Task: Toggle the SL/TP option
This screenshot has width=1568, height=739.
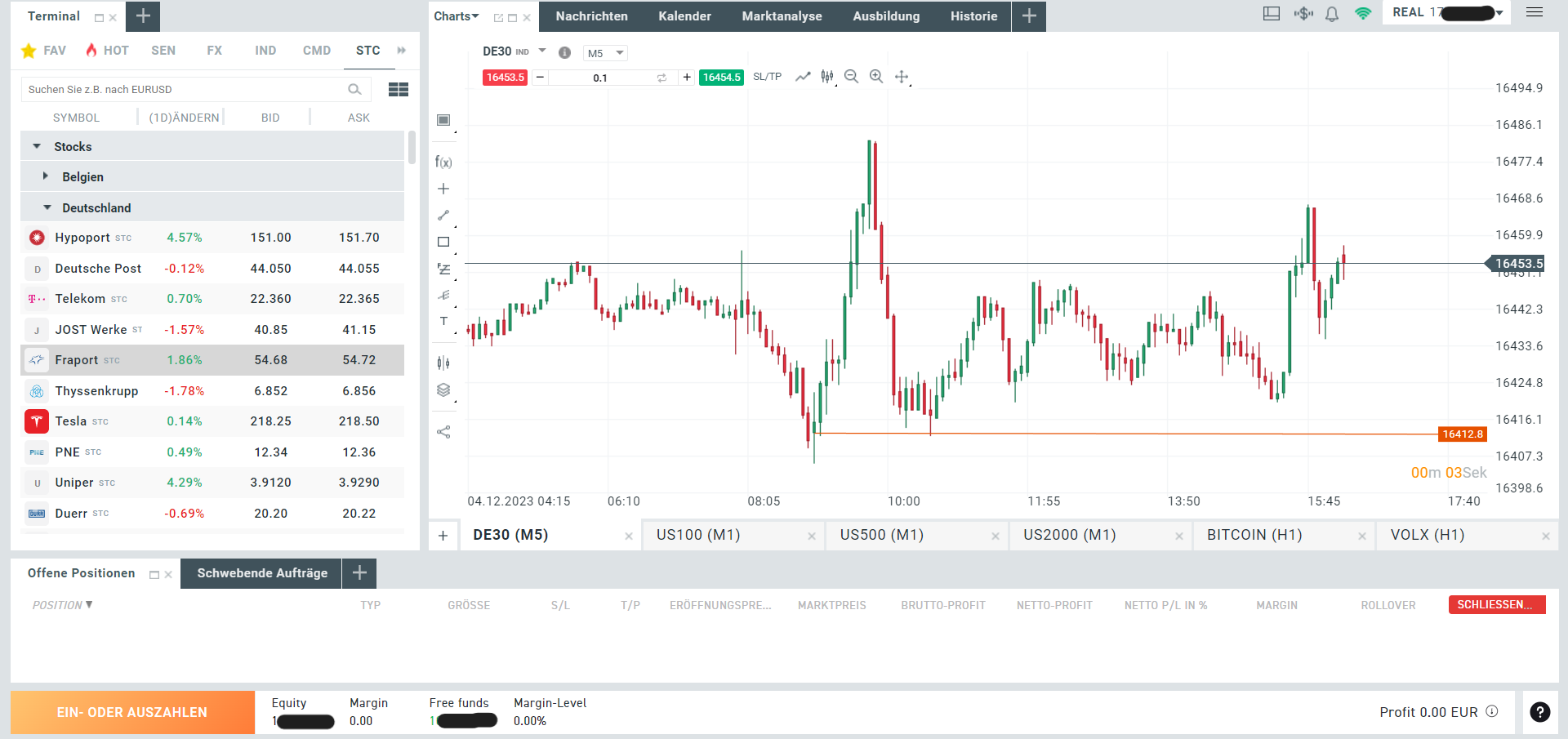Action: pyautogui.click(x=767, y=77)
